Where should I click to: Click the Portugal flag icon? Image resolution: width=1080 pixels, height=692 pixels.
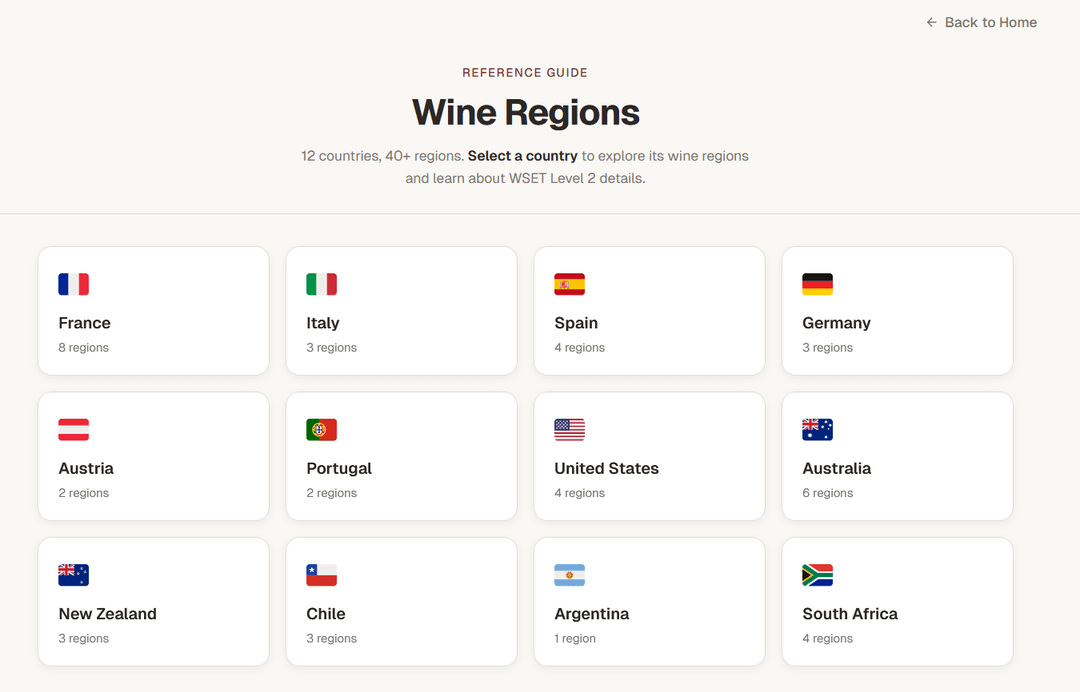point(321,430)
